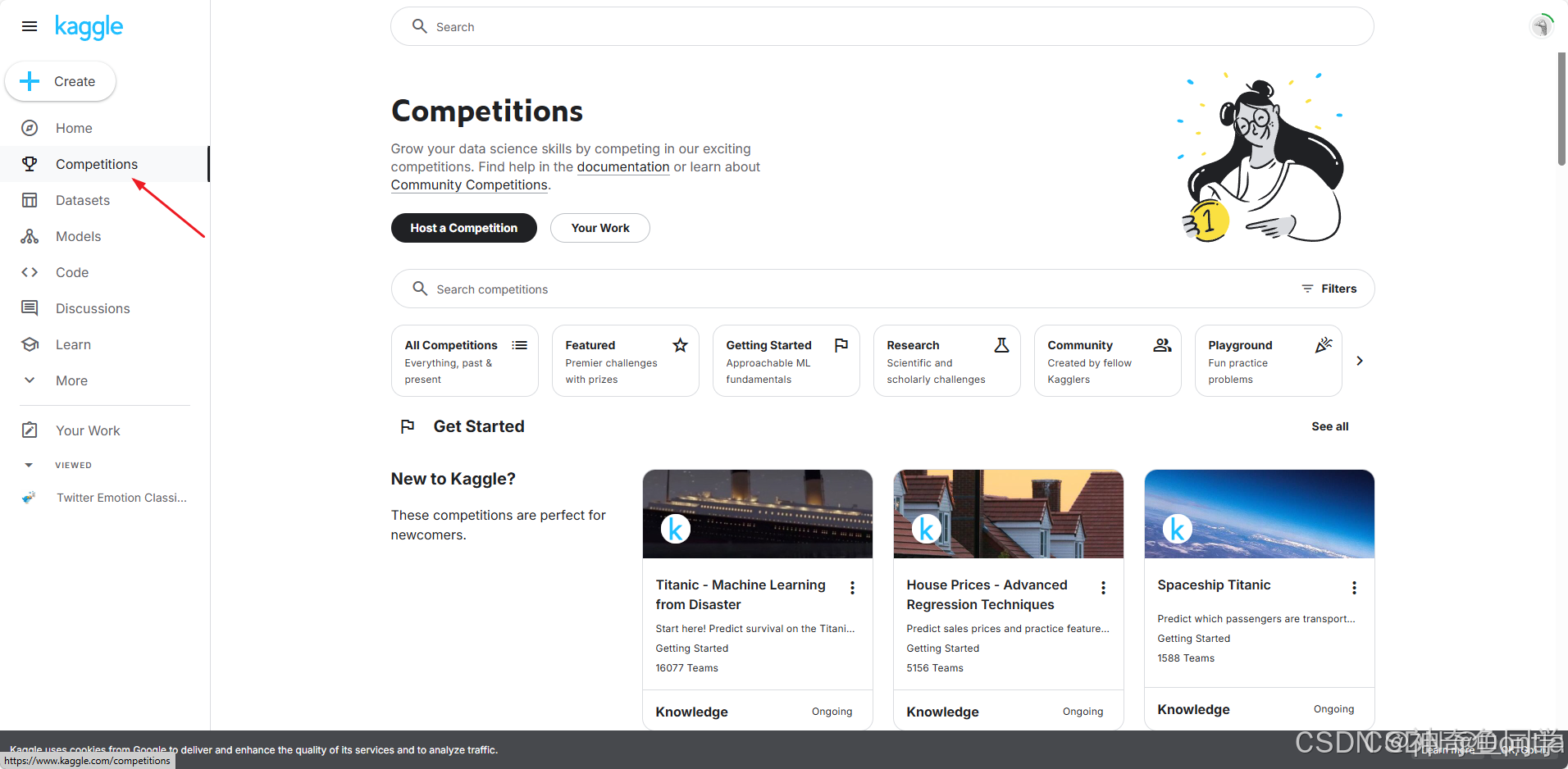Click the top search magnifier icon
The image size is (1568, 769).
420,26
